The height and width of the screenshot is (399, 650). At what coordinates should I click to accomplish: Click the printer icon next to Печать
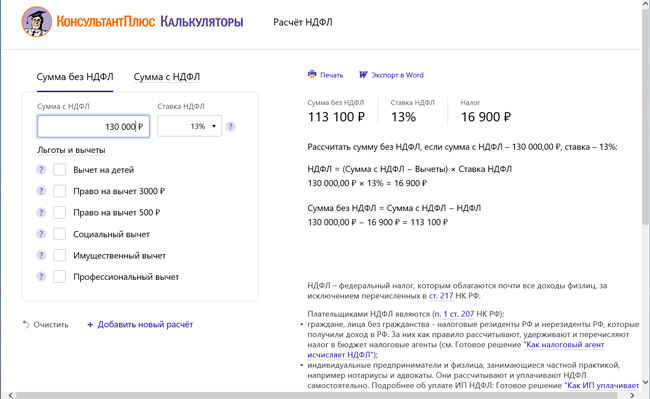(312, 74)
